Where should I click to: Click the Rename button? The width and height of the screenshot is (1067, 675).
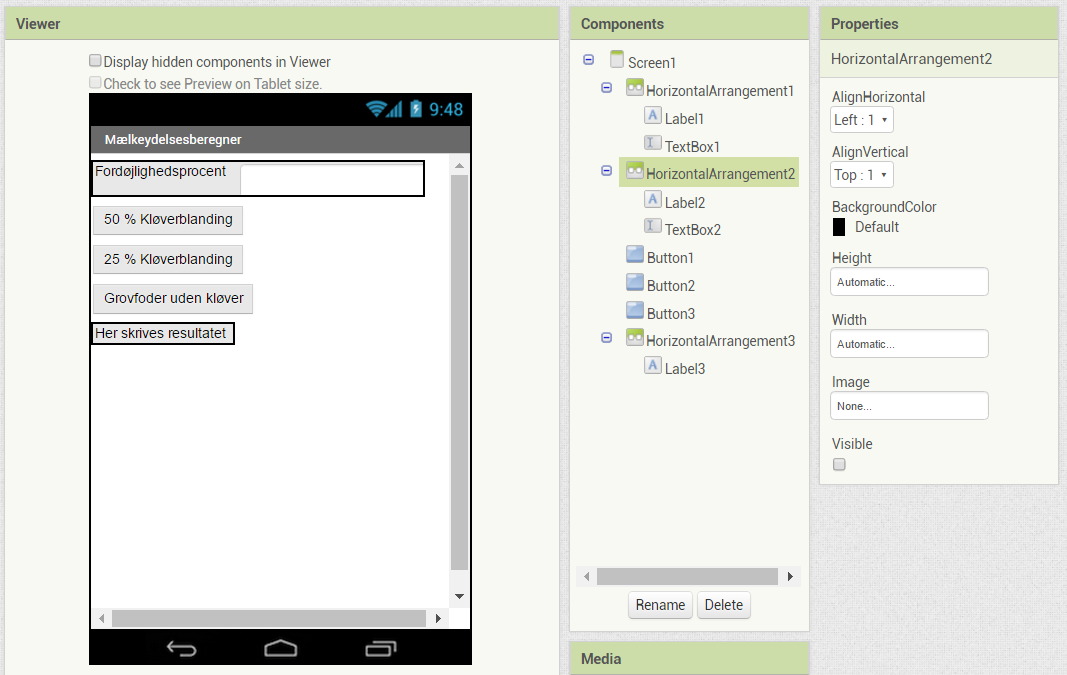(660, 605)
